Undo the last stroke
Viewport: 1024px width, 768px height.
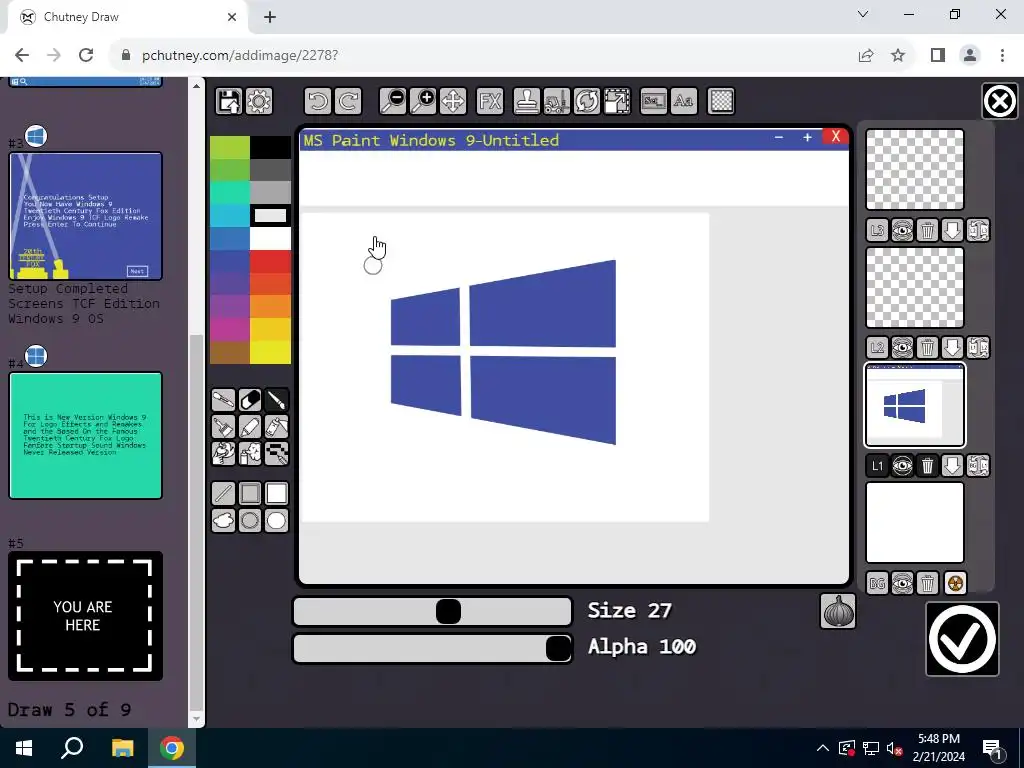(318, 101)
